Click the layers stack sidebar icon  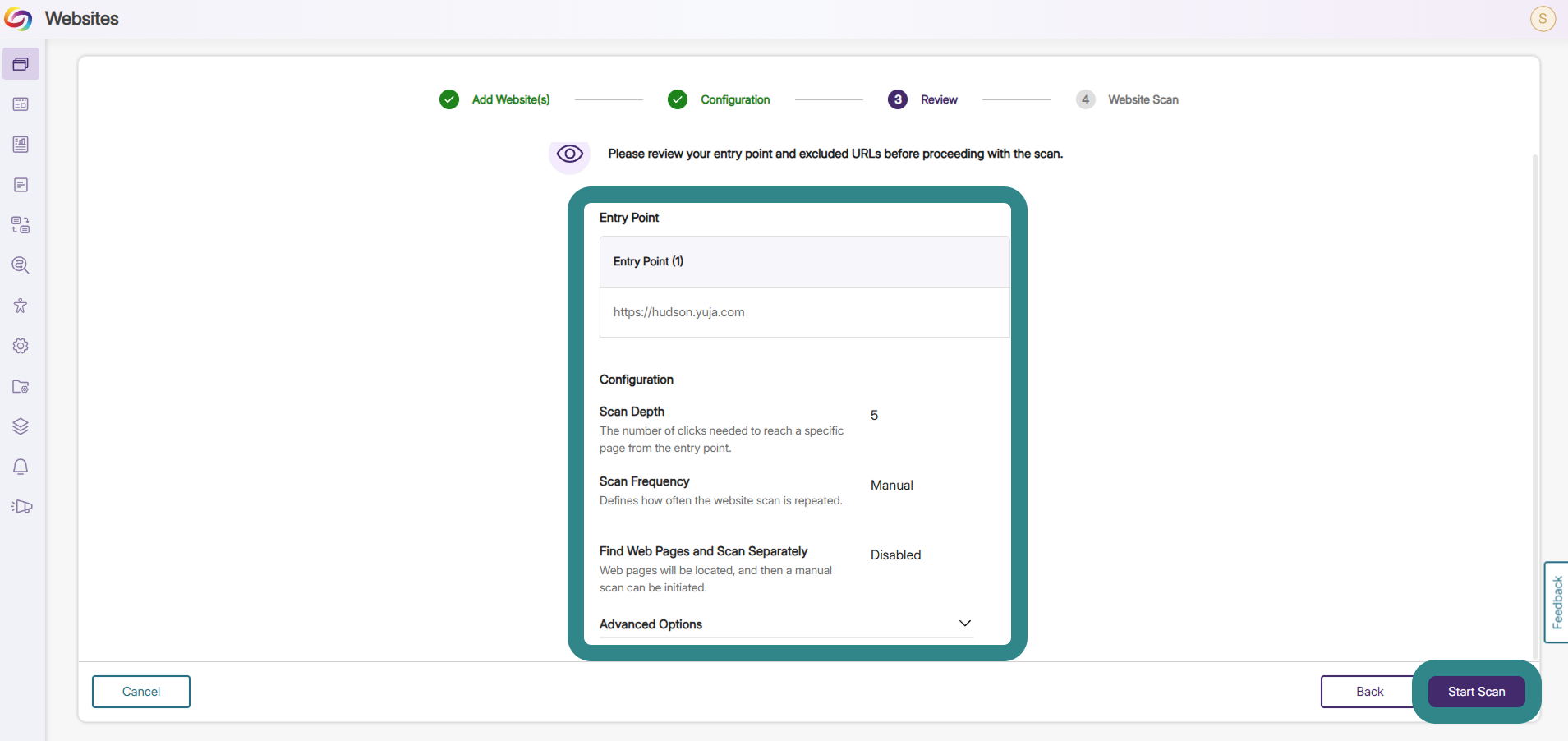click(x=21, y=426)
